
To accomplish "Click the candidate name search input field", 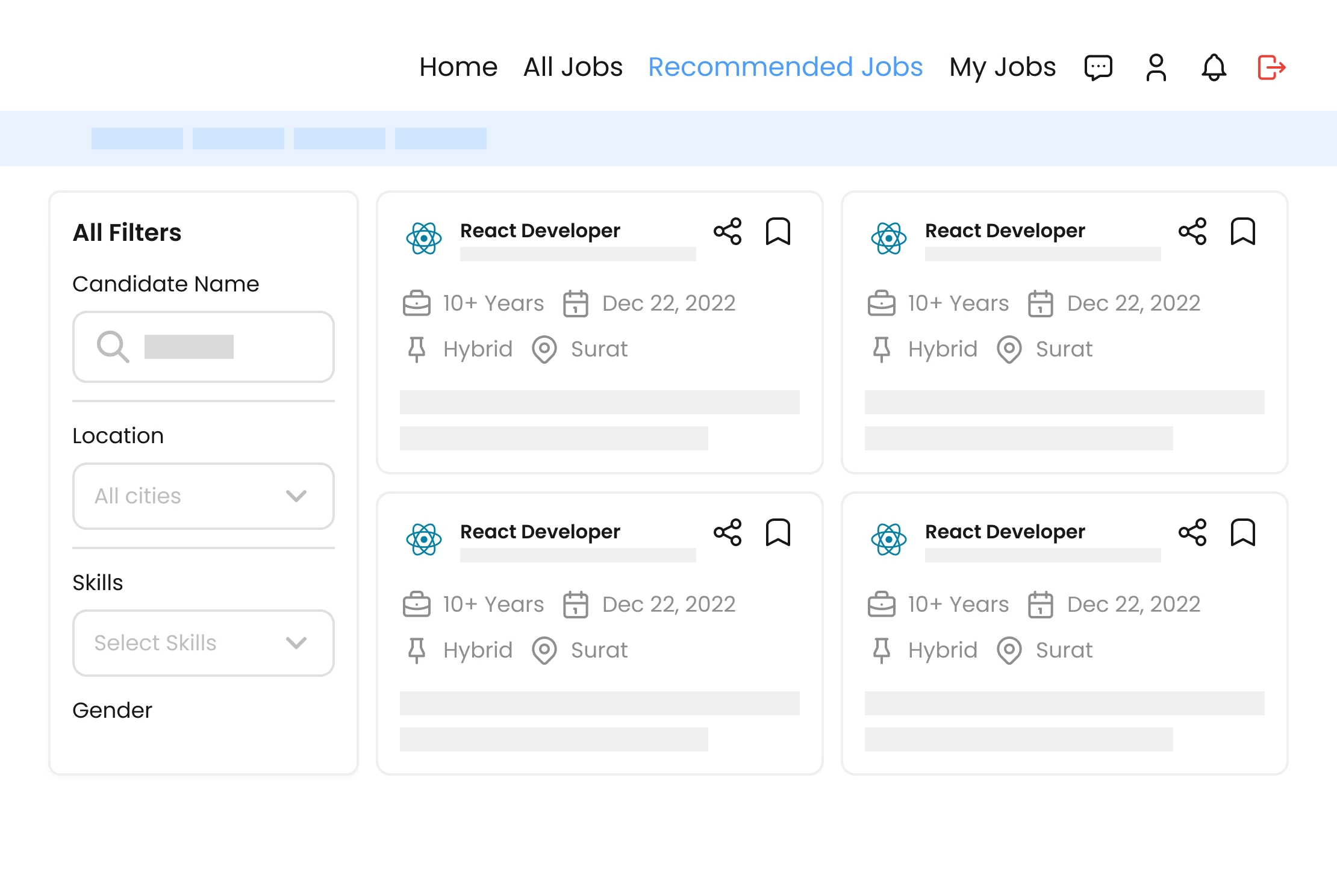I will [x=204, y=346].
